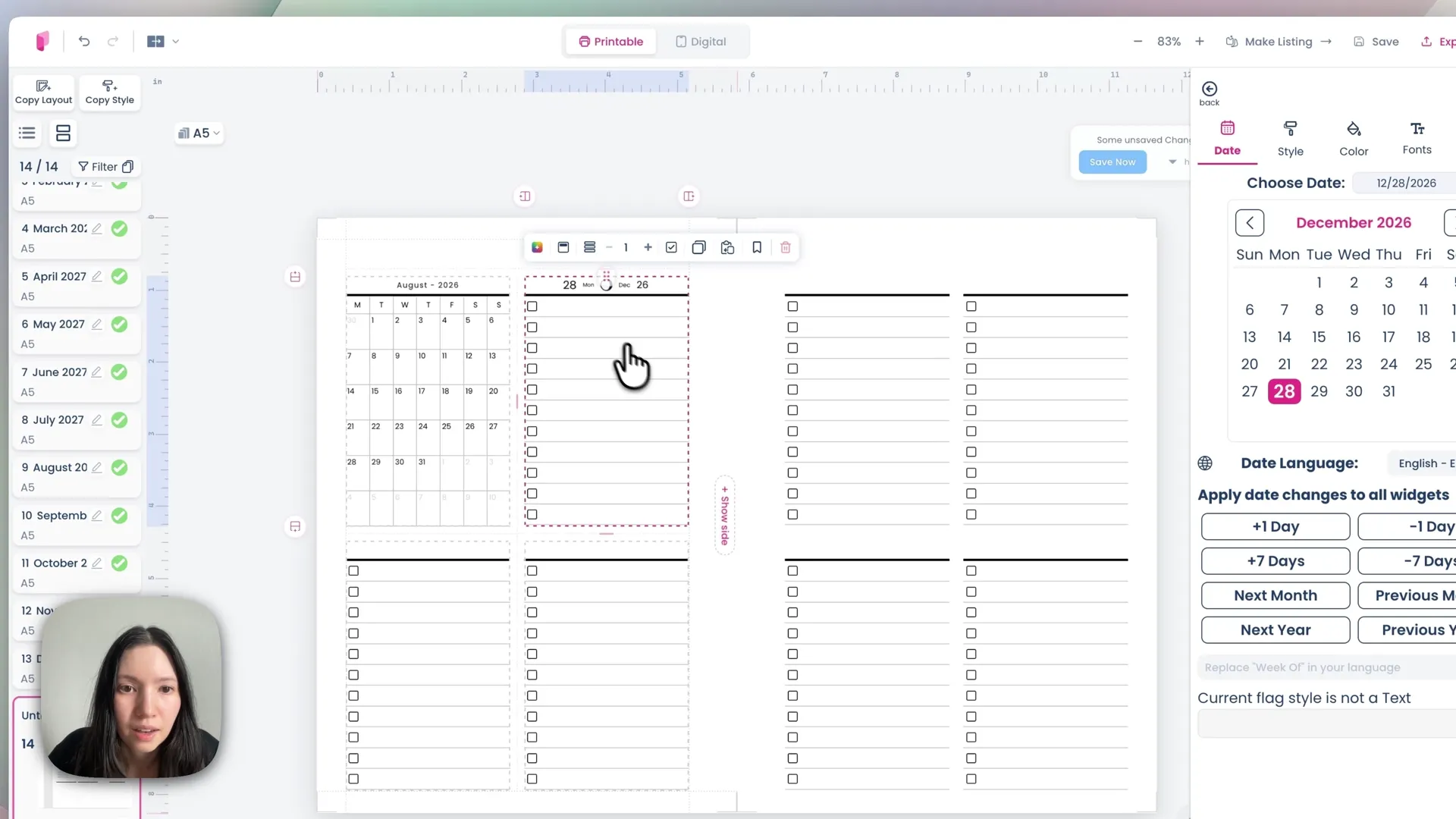Click Make Listing button
Image resolution: width=1456 pixels, height=819 pixels.
[1279, 42]
